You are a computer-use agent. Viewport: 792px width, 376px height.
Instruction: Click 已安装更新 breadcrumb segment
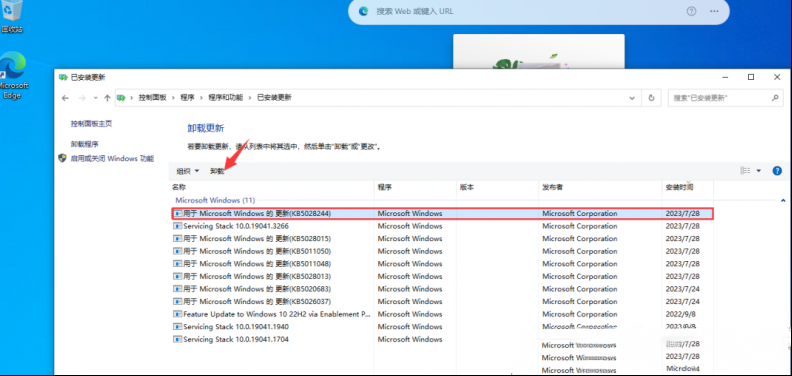click(x=274, y=98)
